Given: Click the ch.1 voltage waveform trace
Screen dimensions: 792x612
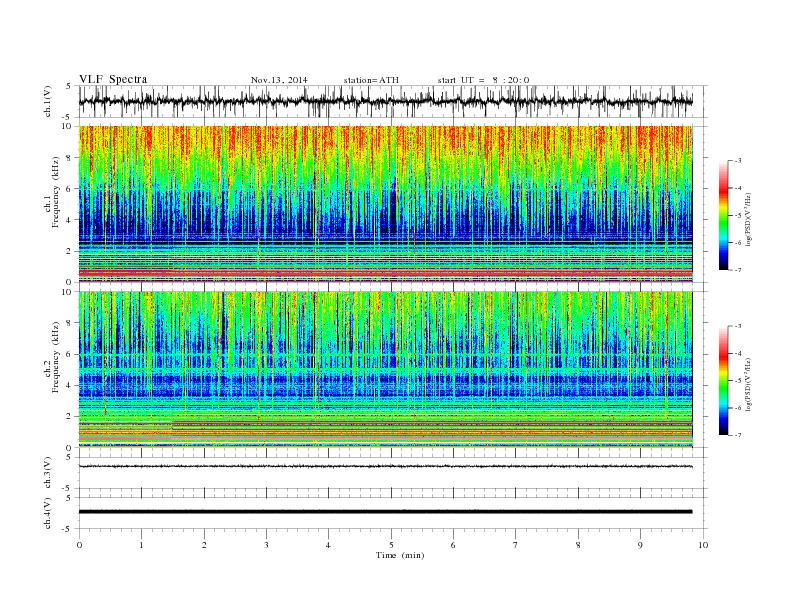Looking at the screenshot, I should click(385, 101).
